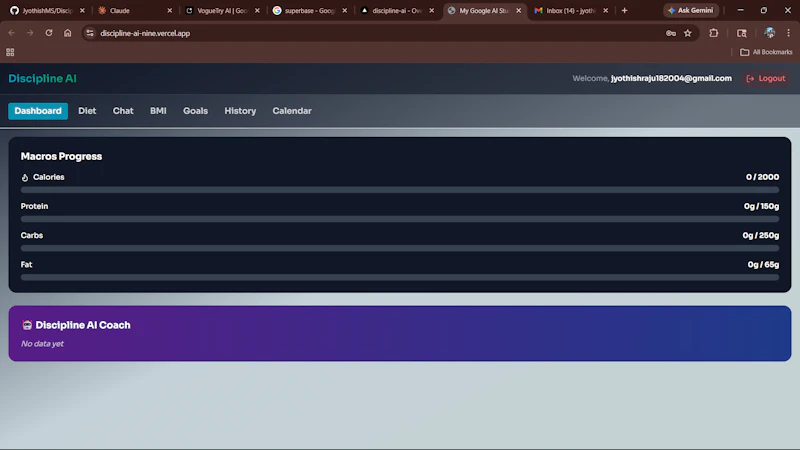Click the address bar URL
Viewport: 800px width, 450px height.
click(x=145, y=33)
